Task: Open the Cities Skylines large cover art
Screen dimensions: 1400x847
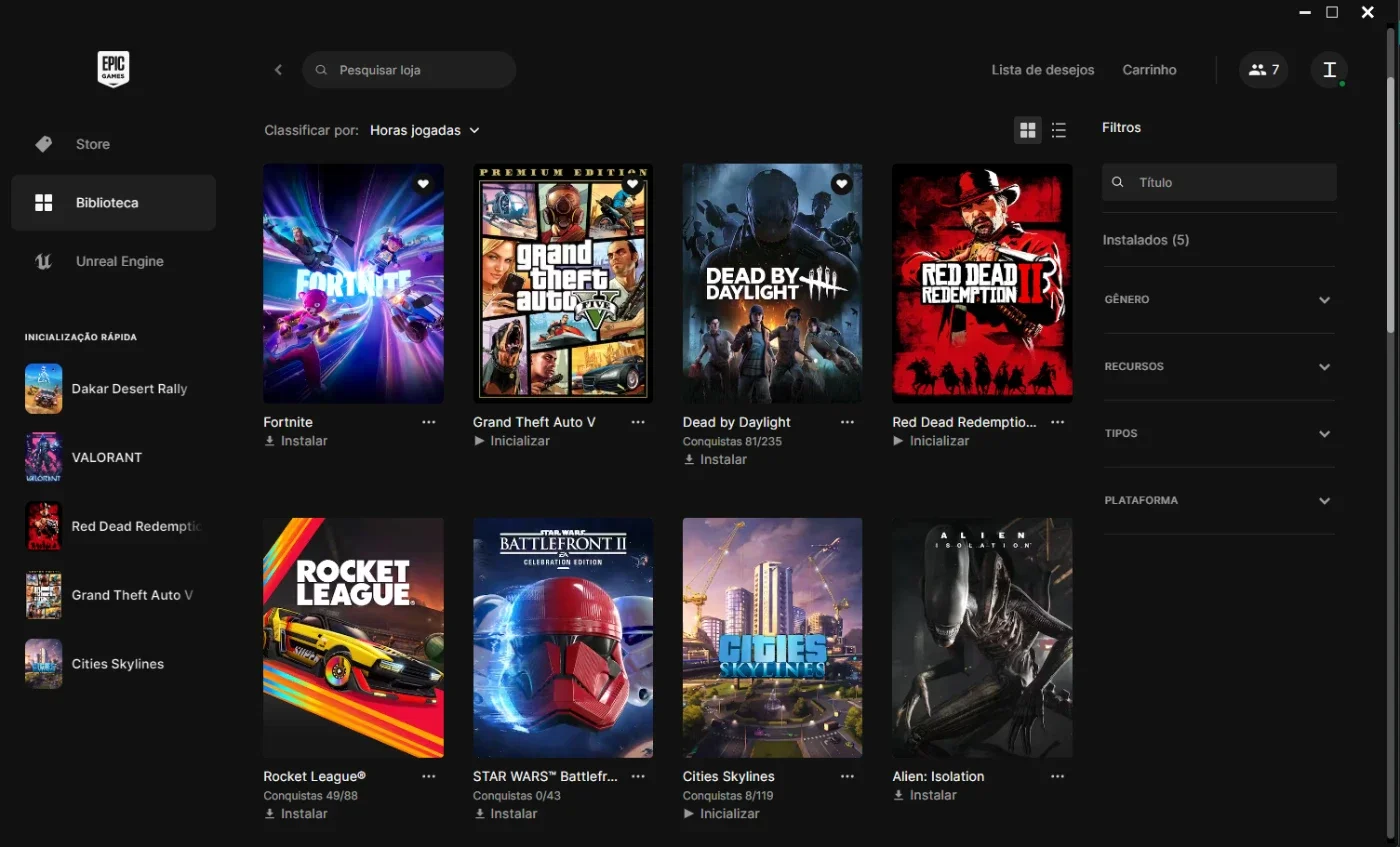Action: point(772,638)
